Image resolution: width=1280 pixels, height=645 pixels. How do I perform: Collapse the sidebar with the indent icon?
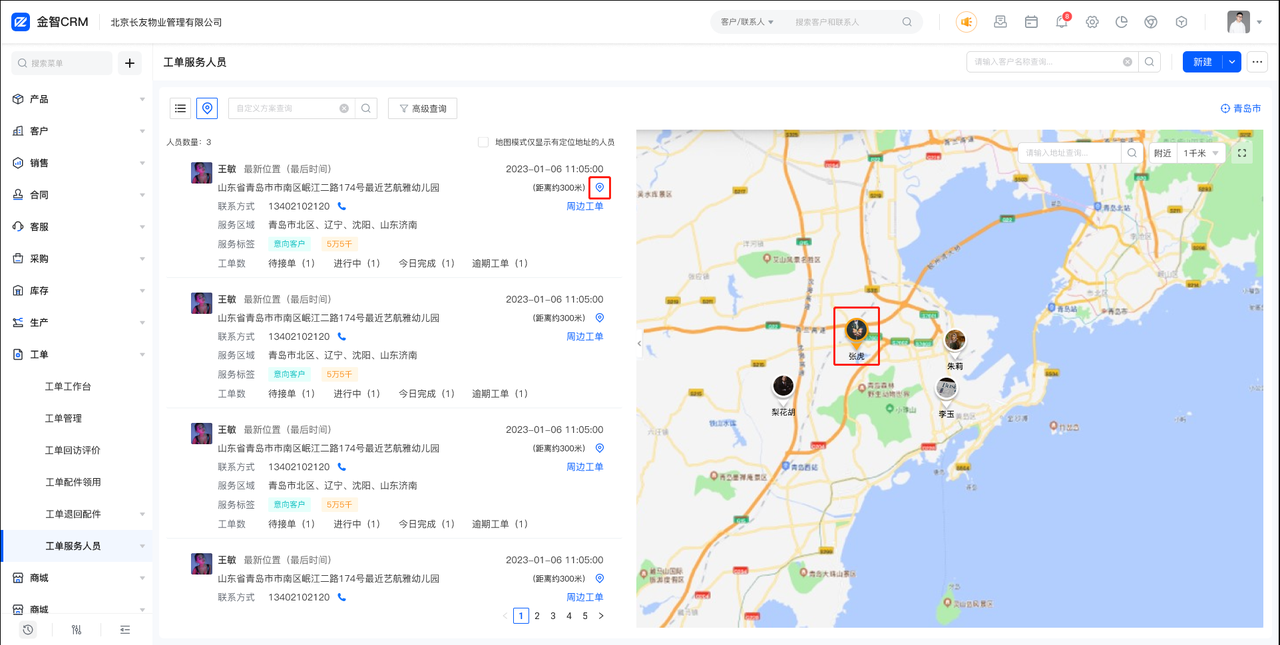click(125, 630)
